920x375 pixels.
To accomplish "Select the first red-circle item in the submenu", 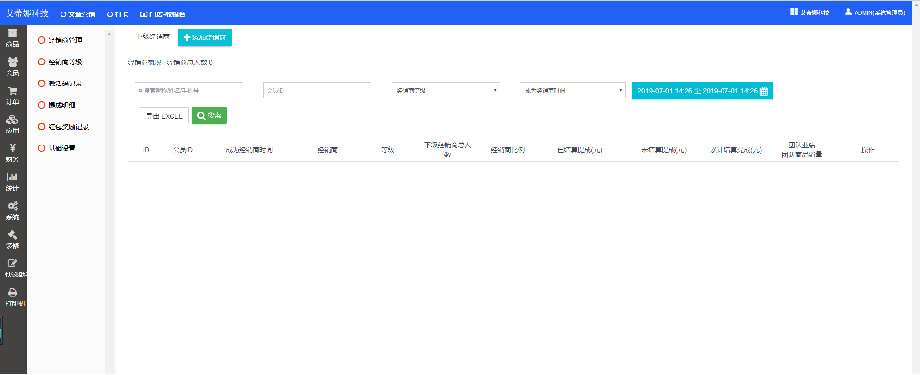I will pos(60,40).
